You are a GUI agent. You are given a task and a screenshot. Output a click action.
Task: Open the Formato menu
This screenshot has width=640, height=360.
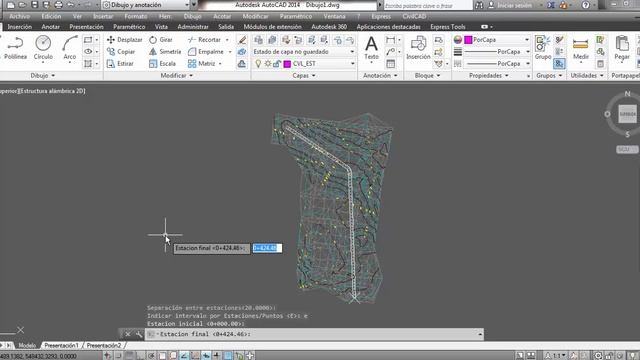coord(136,16)
